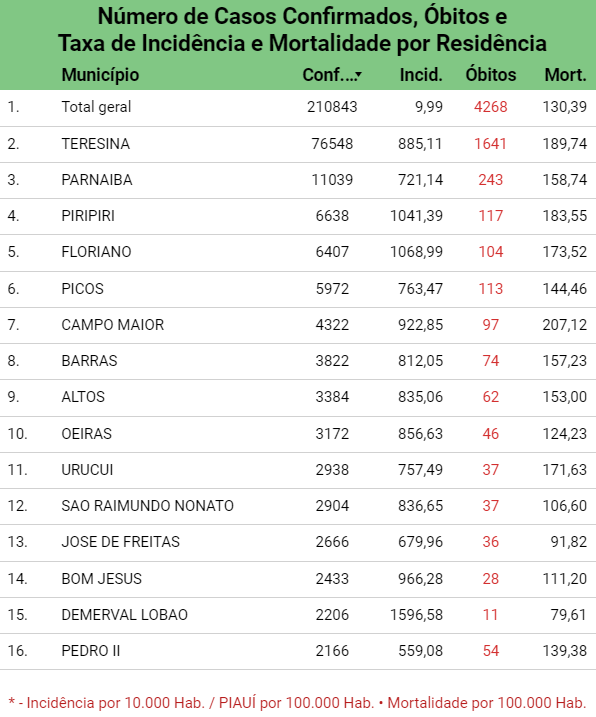Click the PICOS row

298,289
